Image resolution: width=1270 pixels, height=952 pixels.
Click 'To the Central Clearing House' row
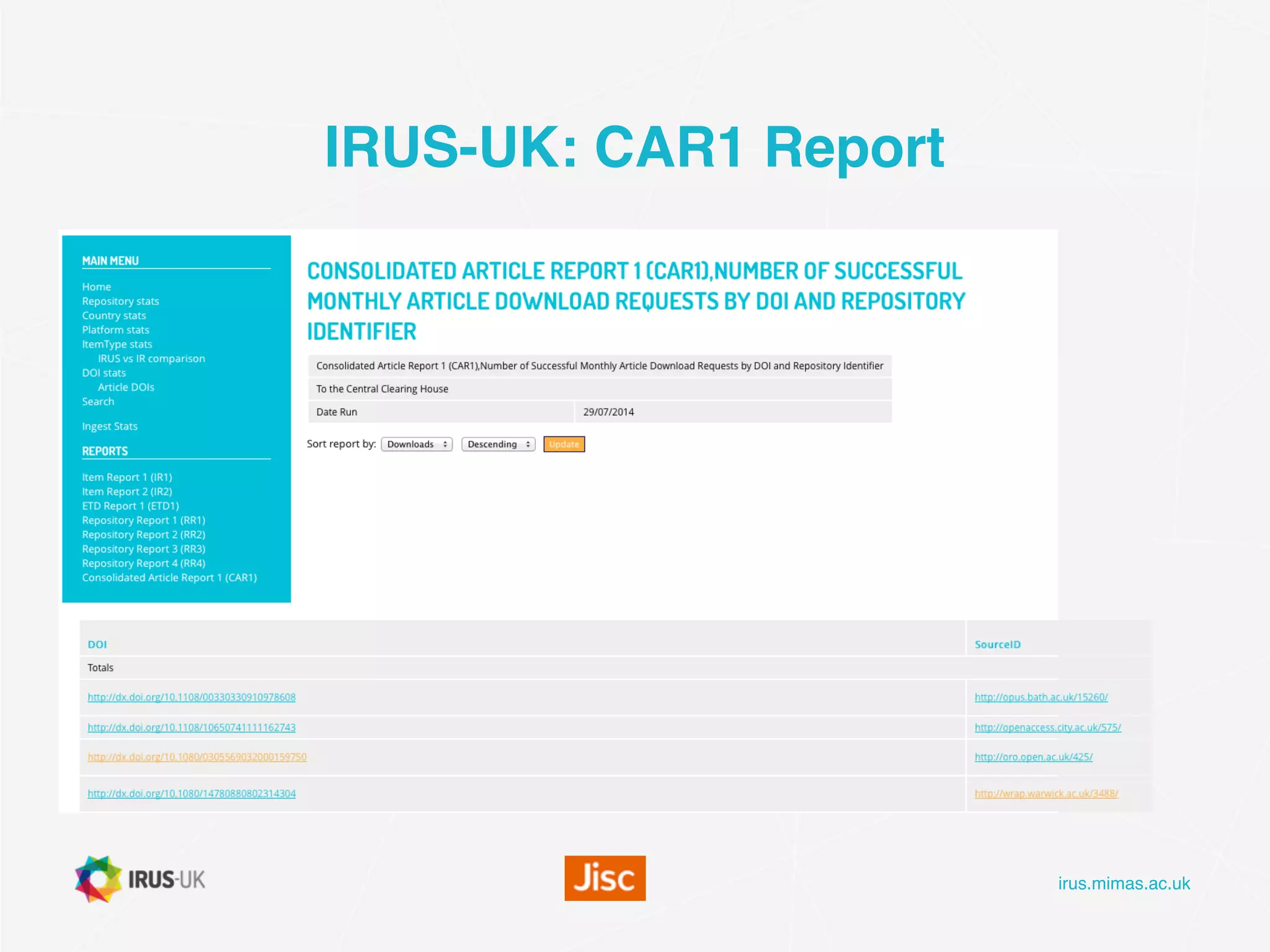[x=600, y=389]
